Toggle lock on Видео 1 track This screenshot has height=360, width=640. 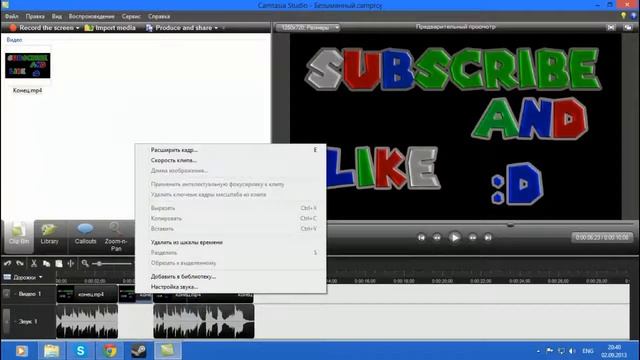6,294
